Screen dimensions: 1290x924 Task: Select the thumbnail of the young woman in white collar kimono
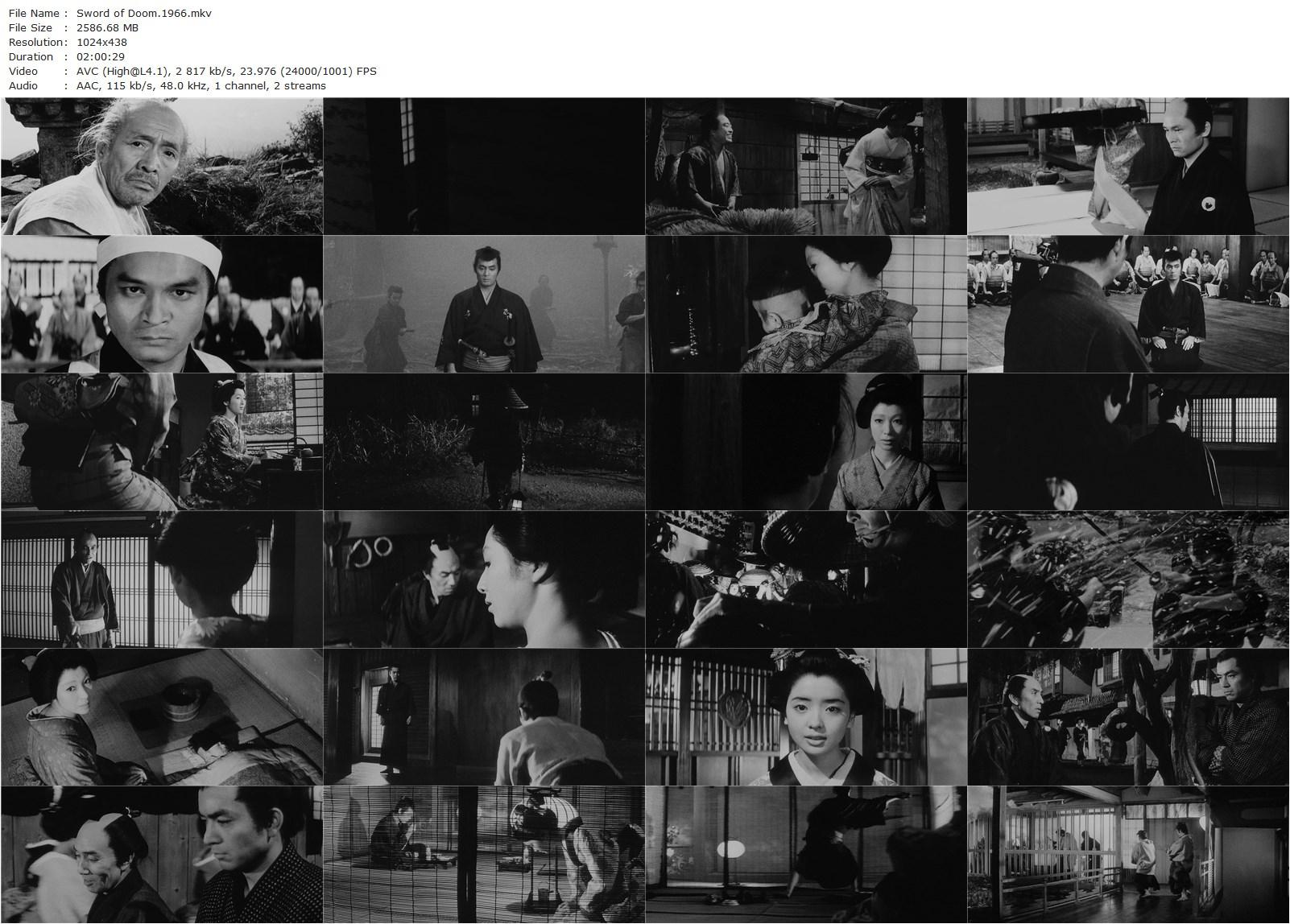click(x=805, y=716)
